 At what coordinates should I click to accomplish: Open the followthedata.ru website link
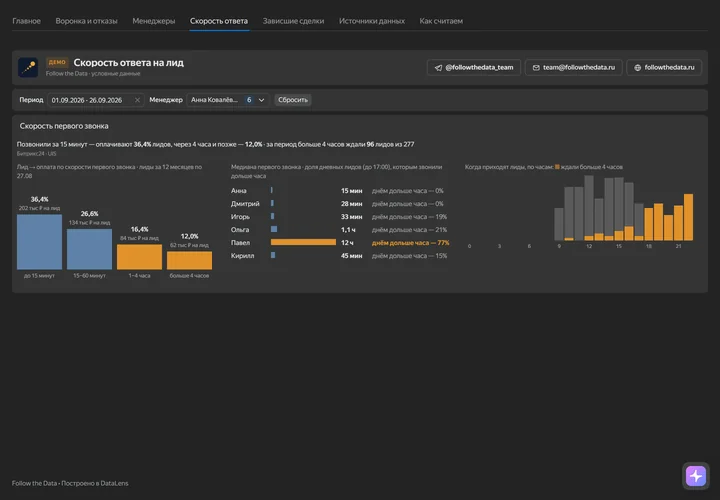[x=664, y=67]
